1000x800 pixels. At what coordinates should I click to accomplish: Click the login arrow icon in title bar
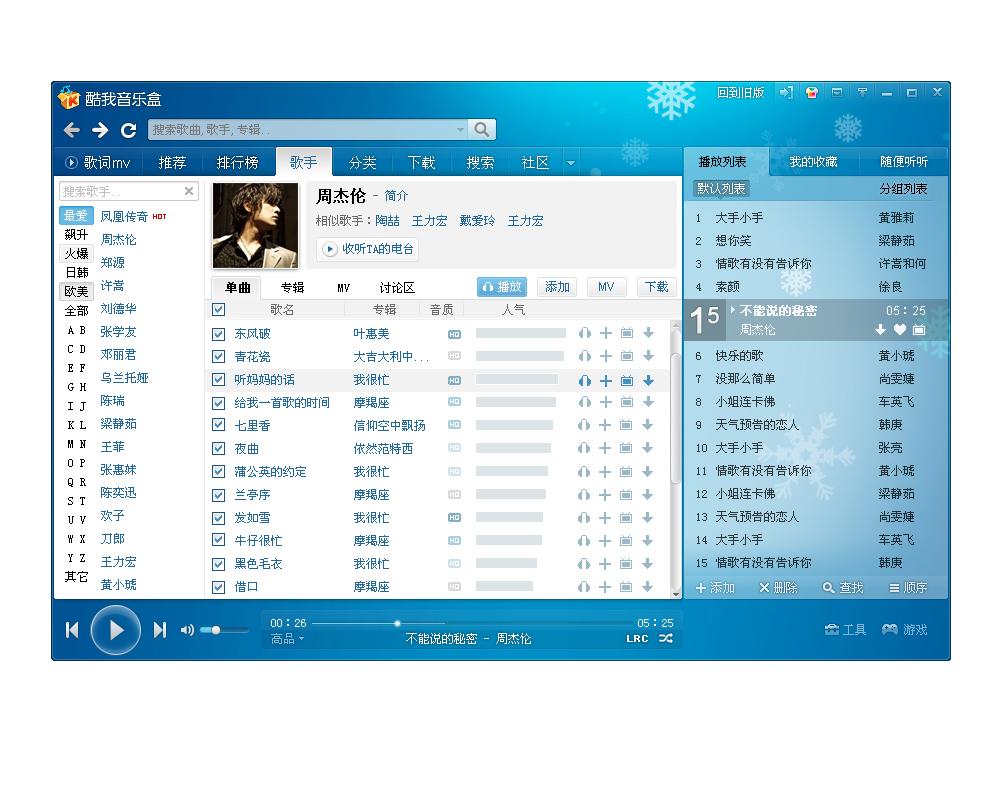(786, 93)
